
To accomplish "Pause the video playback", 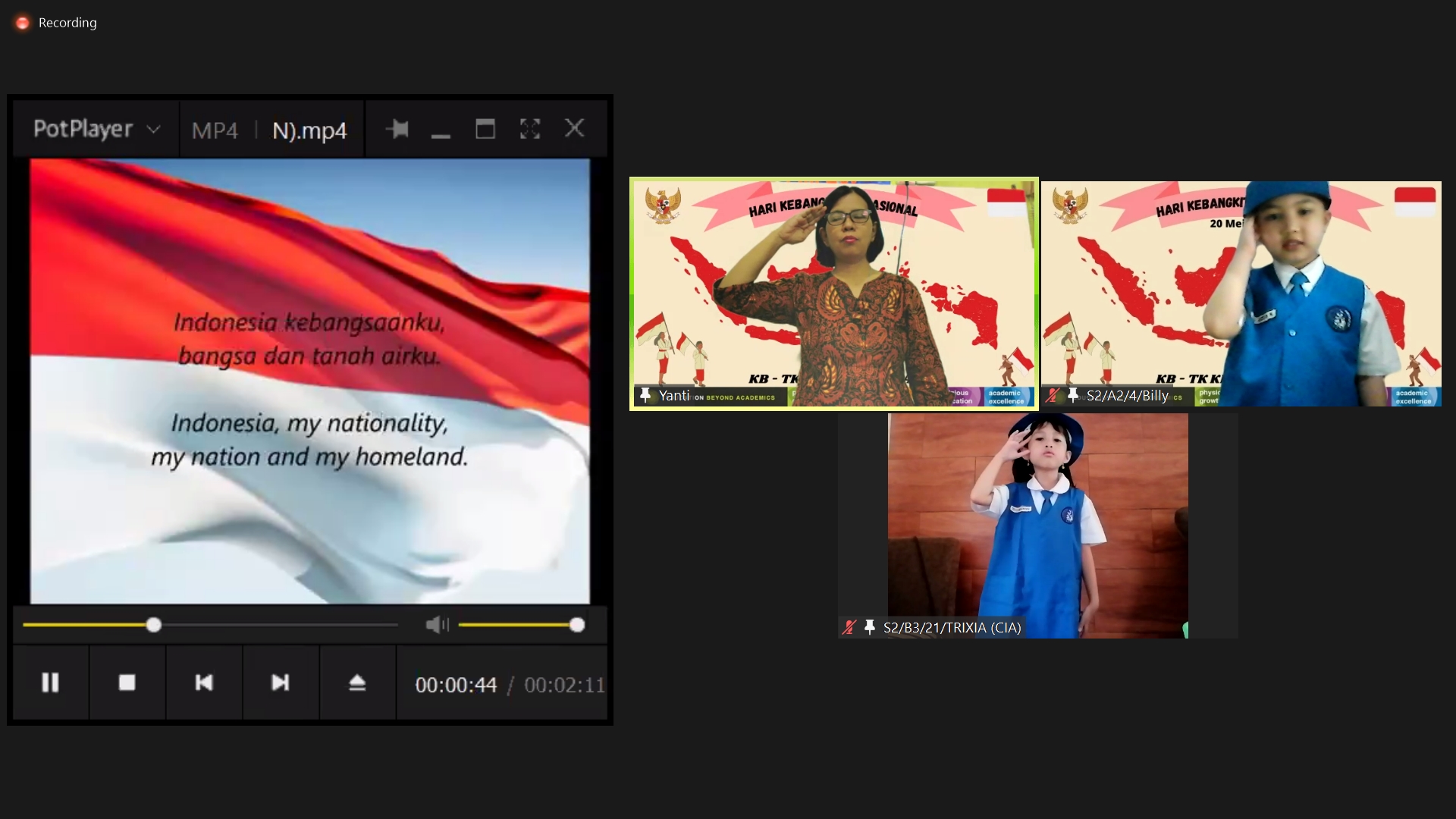I will point(50,682).
